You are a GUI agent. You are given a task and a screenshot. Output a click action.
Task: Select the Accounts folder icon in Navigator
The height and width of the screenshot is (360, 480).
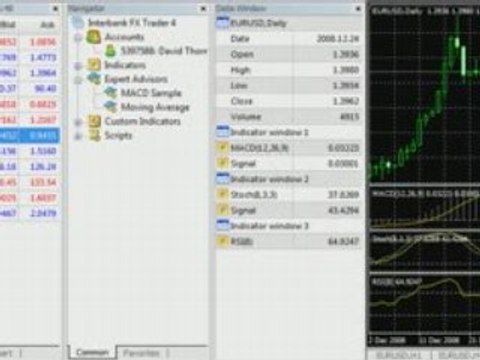pyautogui.click(x=94, y=37)
